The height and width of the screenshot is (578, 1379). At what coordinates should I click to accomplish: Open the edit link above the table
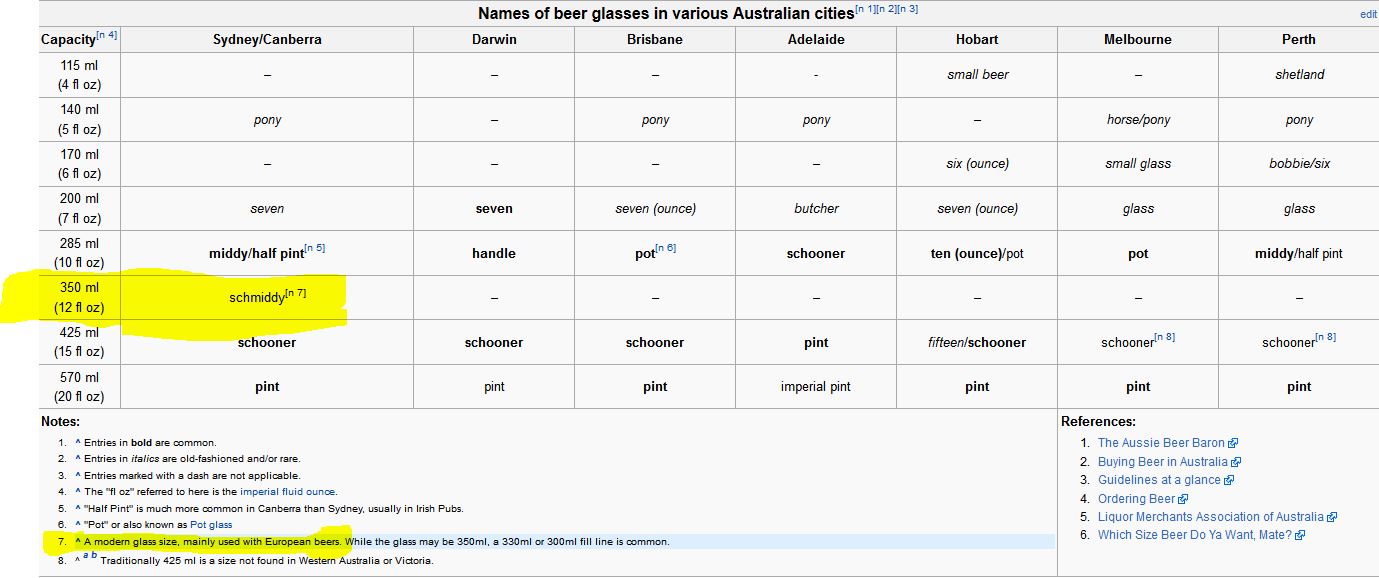click(x=1368, y=14)
